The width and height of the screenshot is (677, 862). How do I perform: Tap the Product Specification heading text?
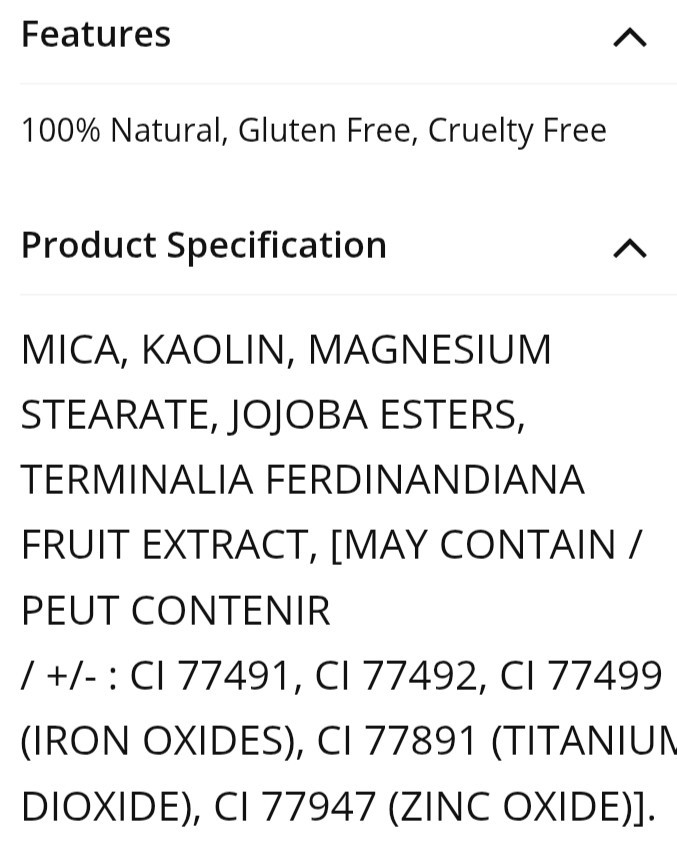click(203, 245)
